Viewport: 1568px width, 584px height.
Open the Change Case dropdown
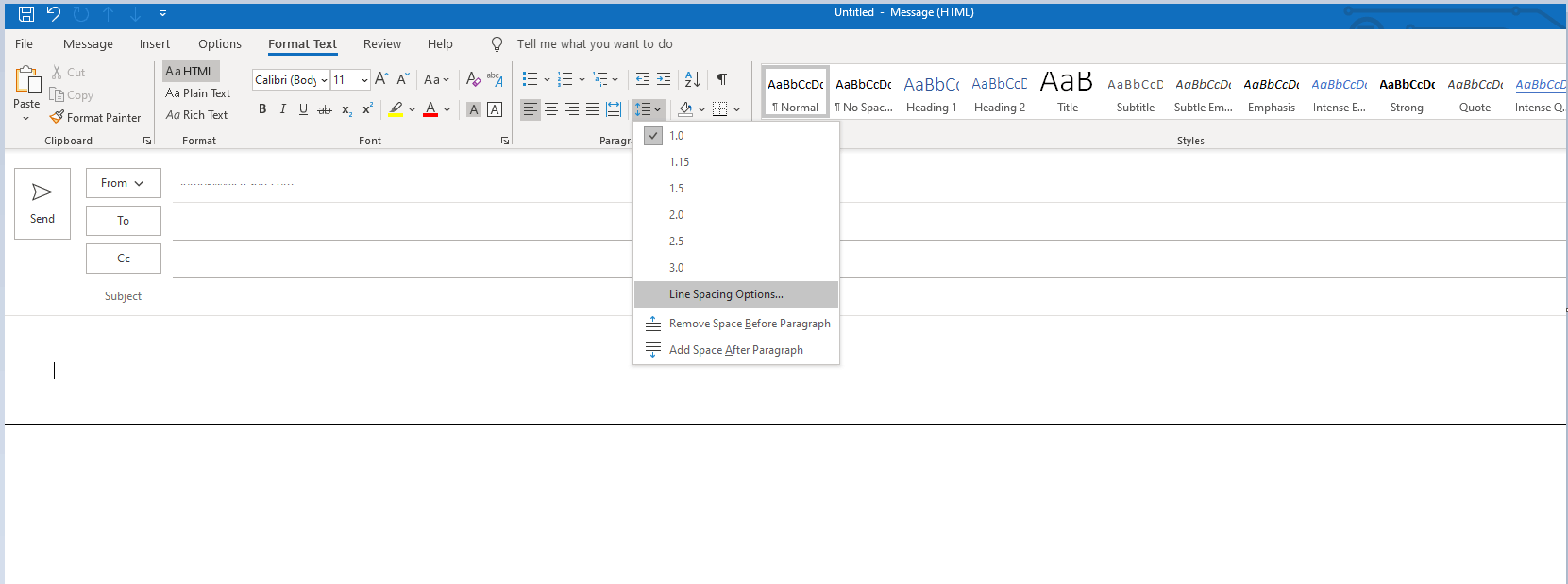click(x=437, y=79)
